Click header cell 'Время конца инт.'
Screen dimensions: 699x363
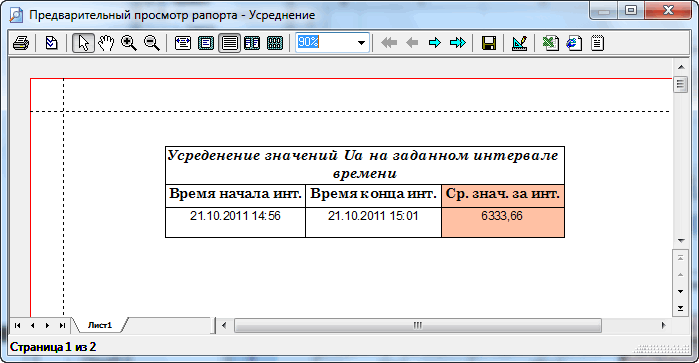[x=373, y=196]
